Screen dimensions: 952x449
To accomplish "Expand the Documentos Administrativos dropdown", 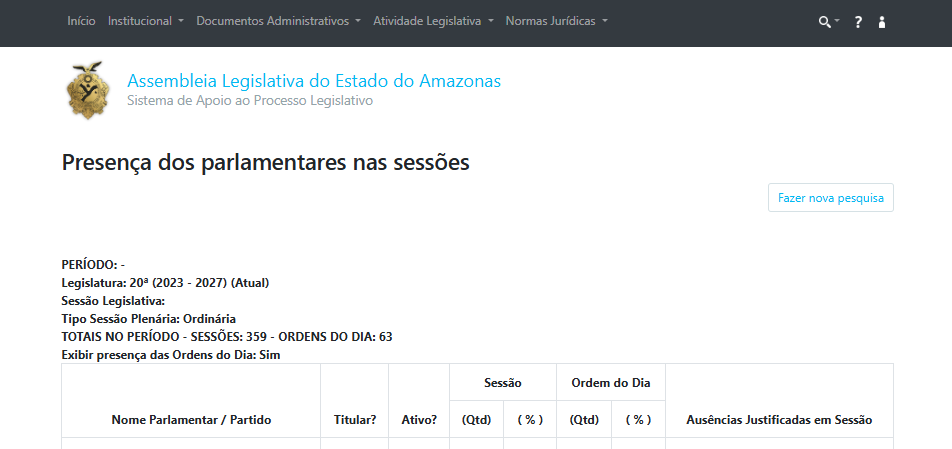I will pos(279,21).
